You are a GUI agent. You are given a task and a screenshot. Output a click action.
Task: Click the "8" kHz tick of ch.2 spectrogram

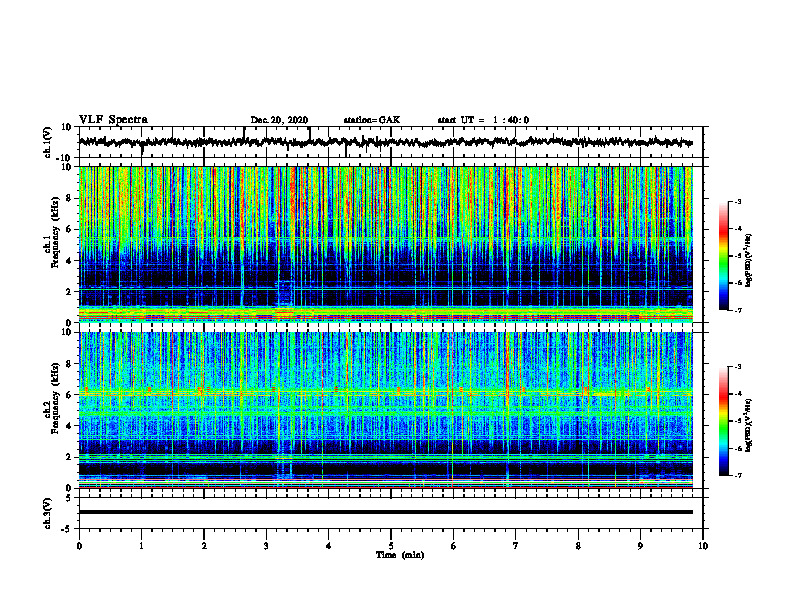[68, 364]
